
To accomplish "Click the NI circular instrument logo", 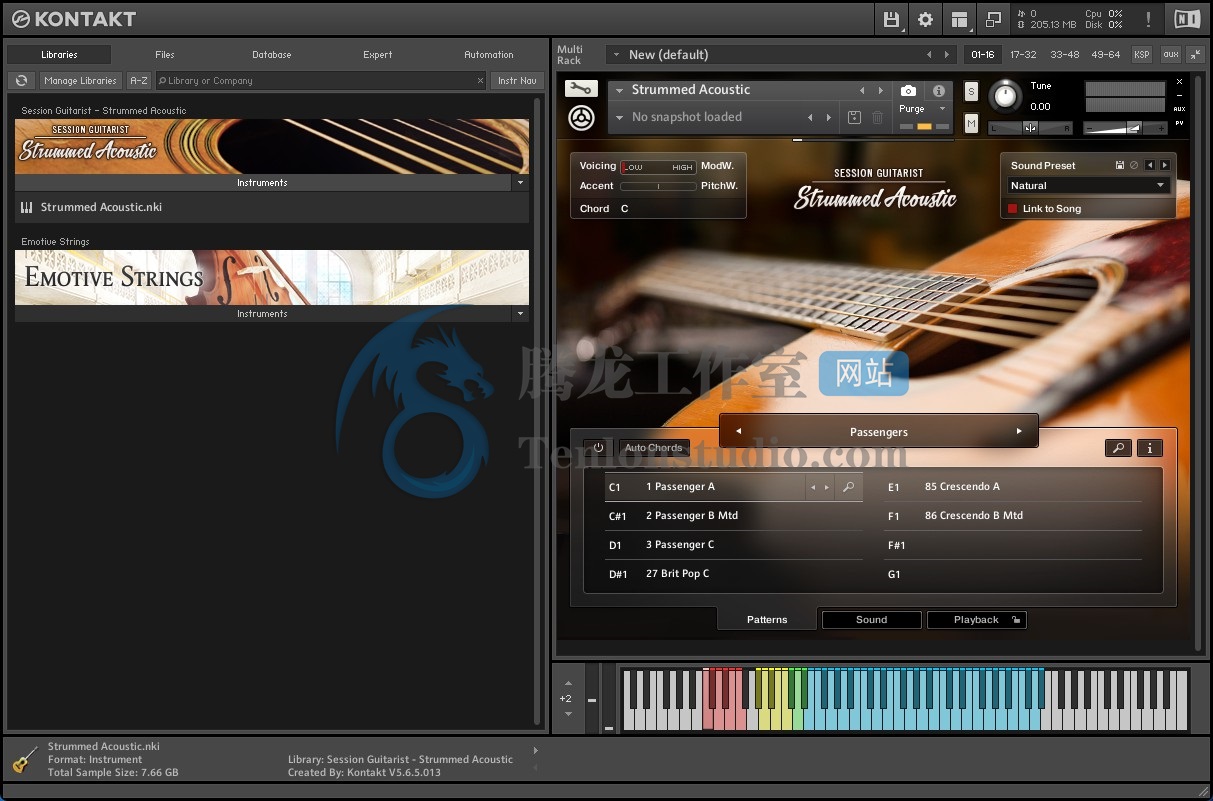I will click(x=580, y=117).
